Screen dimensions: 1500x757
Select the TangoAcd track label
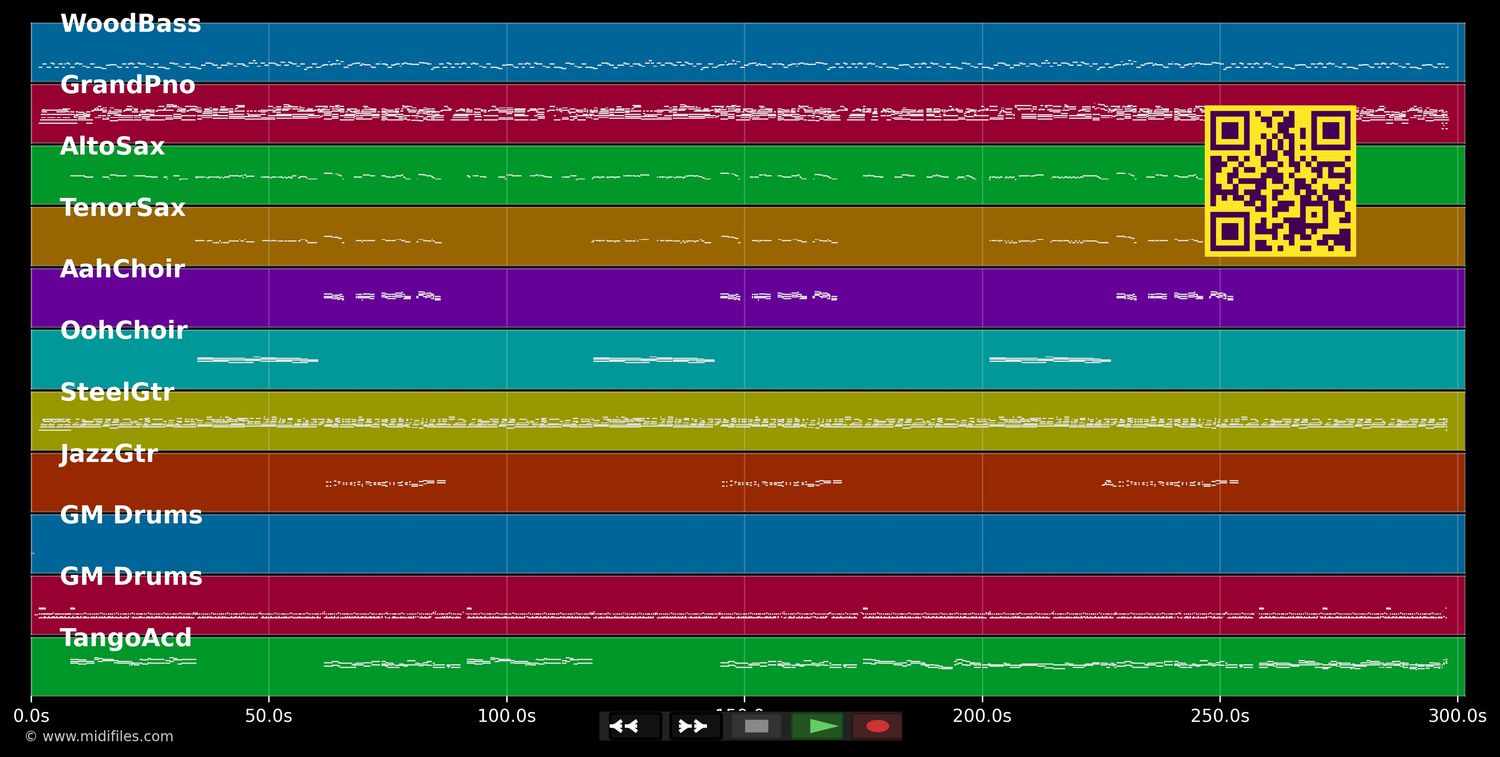tap(125, 638)
